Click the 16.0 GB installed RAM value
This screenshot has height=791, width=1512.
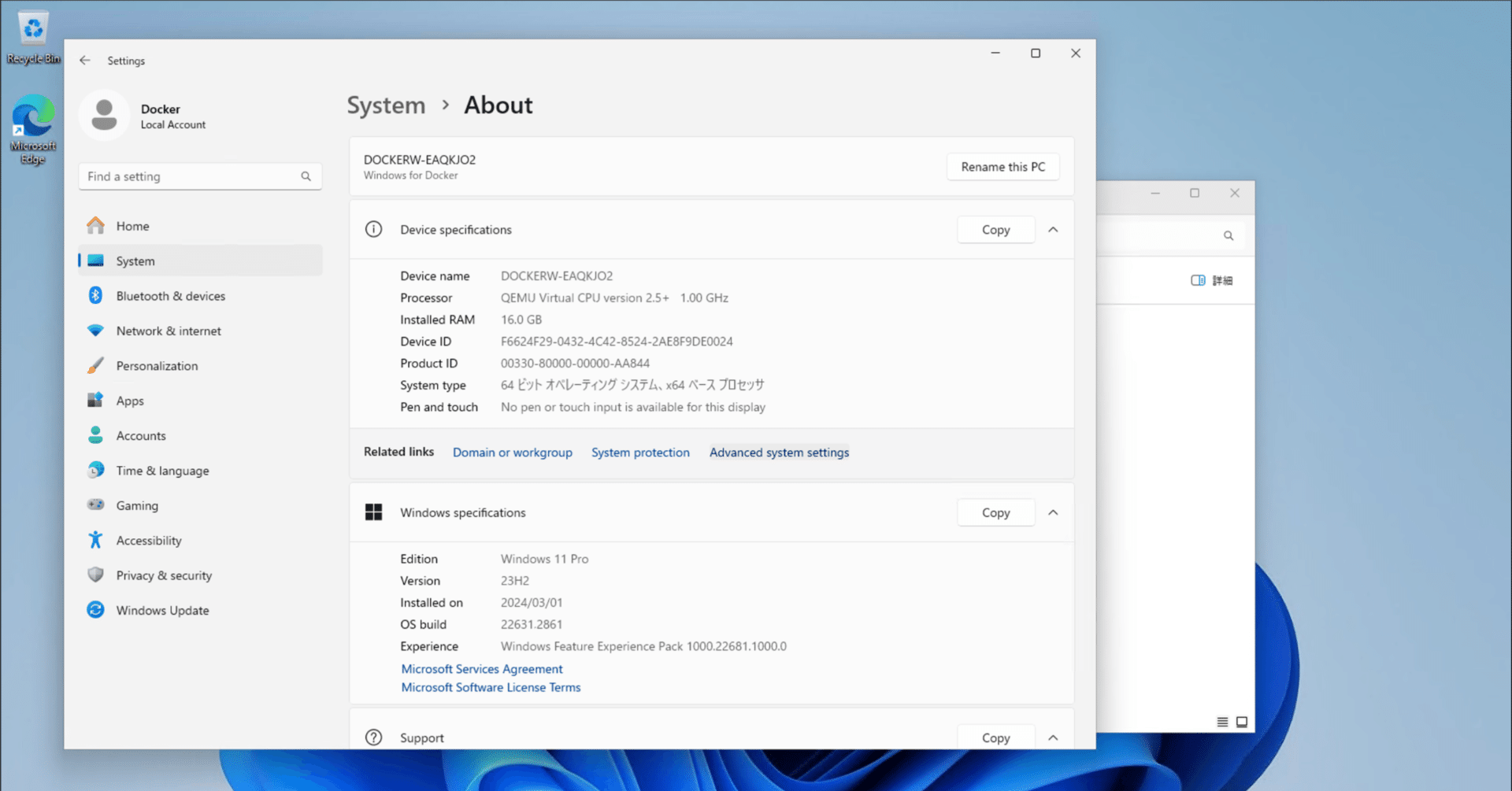pos(521,320)
